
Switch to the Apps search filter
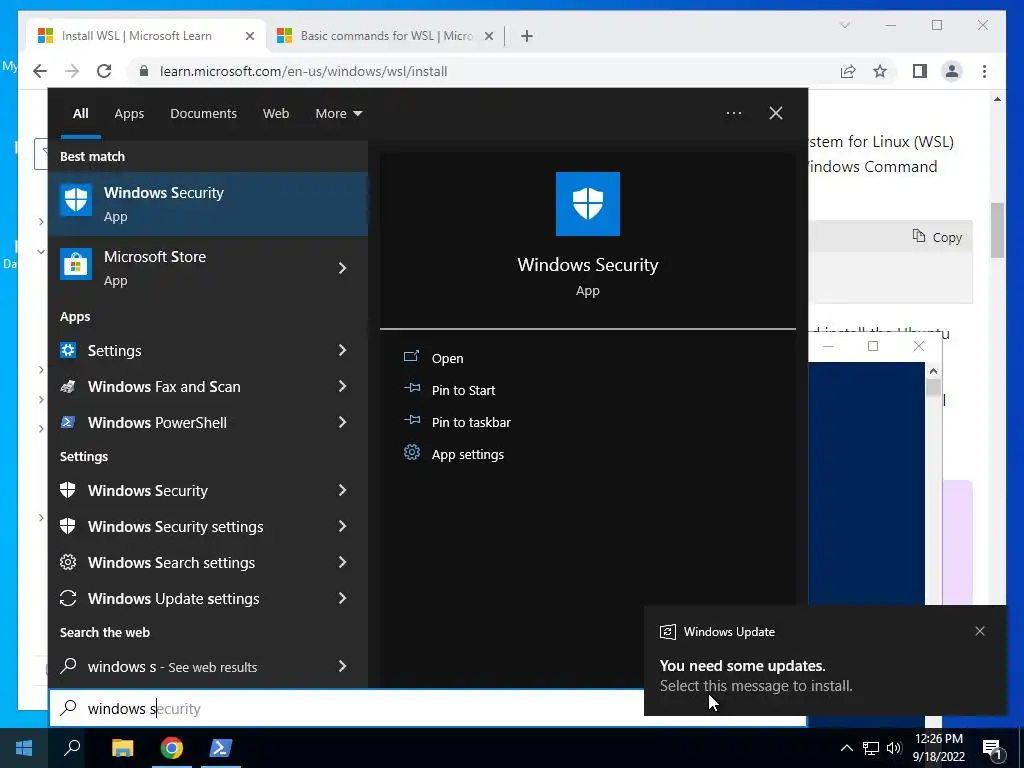click(129, 113)
